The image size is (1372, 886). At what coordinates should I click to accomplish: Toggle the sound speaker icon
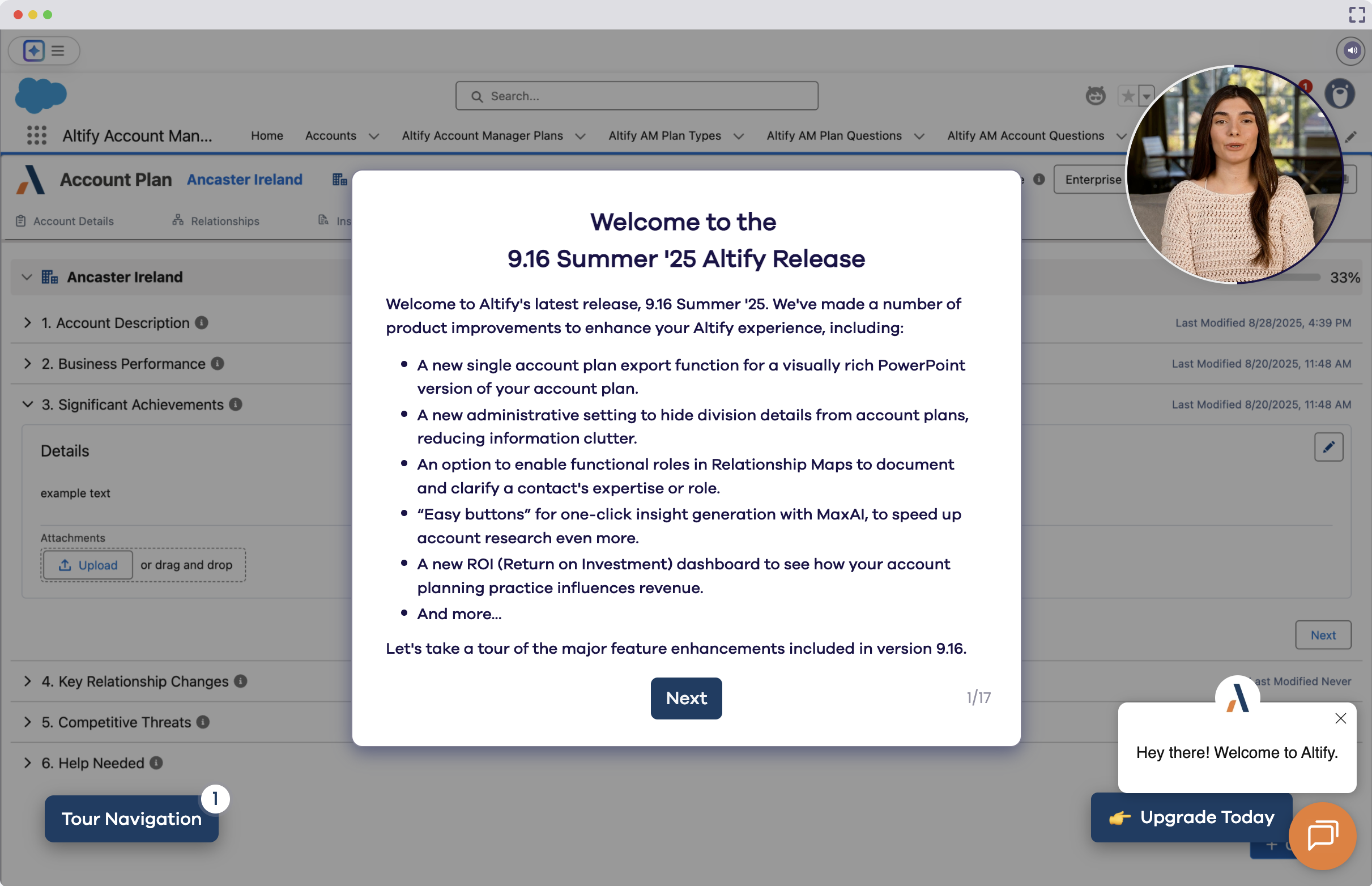[x=1350, y=50]
